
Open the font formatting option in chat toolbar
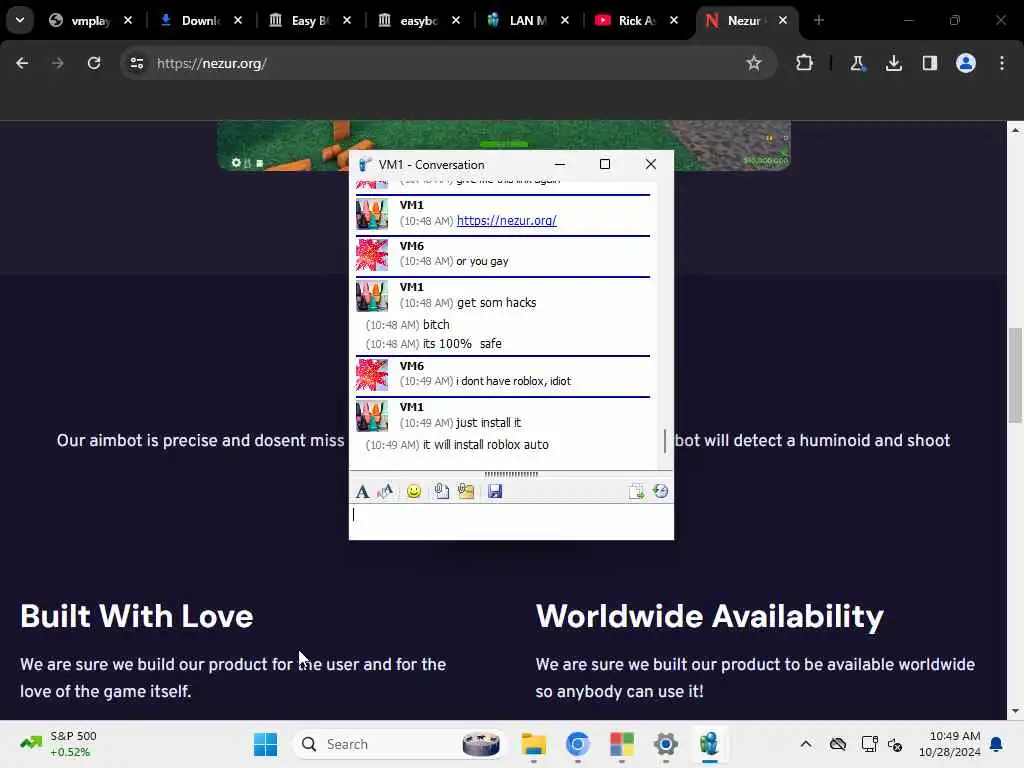click(x=362, y=491)
